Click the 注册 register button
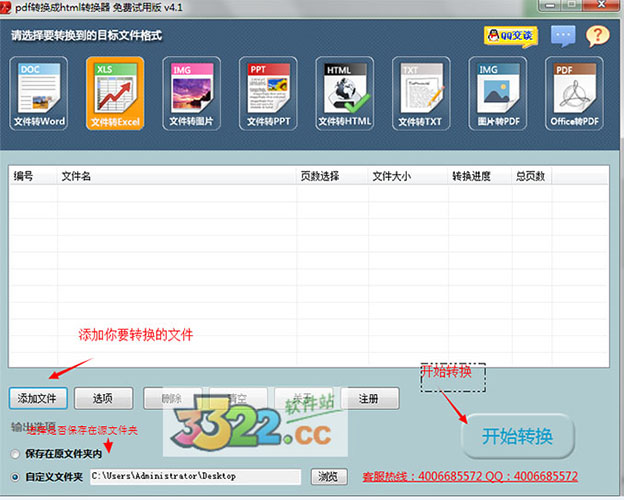The width and height of the screenshot is (624, 500). (x=369, y=398)
